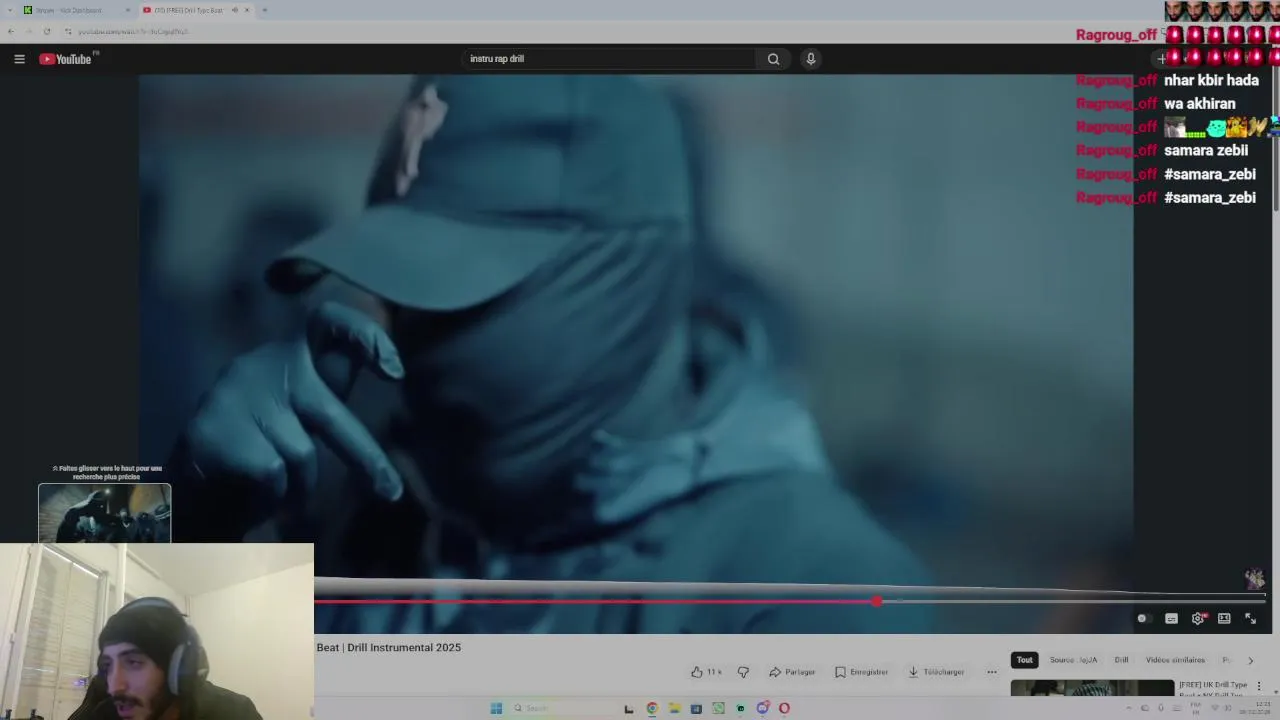Open options for UK Drill Type suggestion
Viewport: 1280px width, 720px height.
point(1259,686)
